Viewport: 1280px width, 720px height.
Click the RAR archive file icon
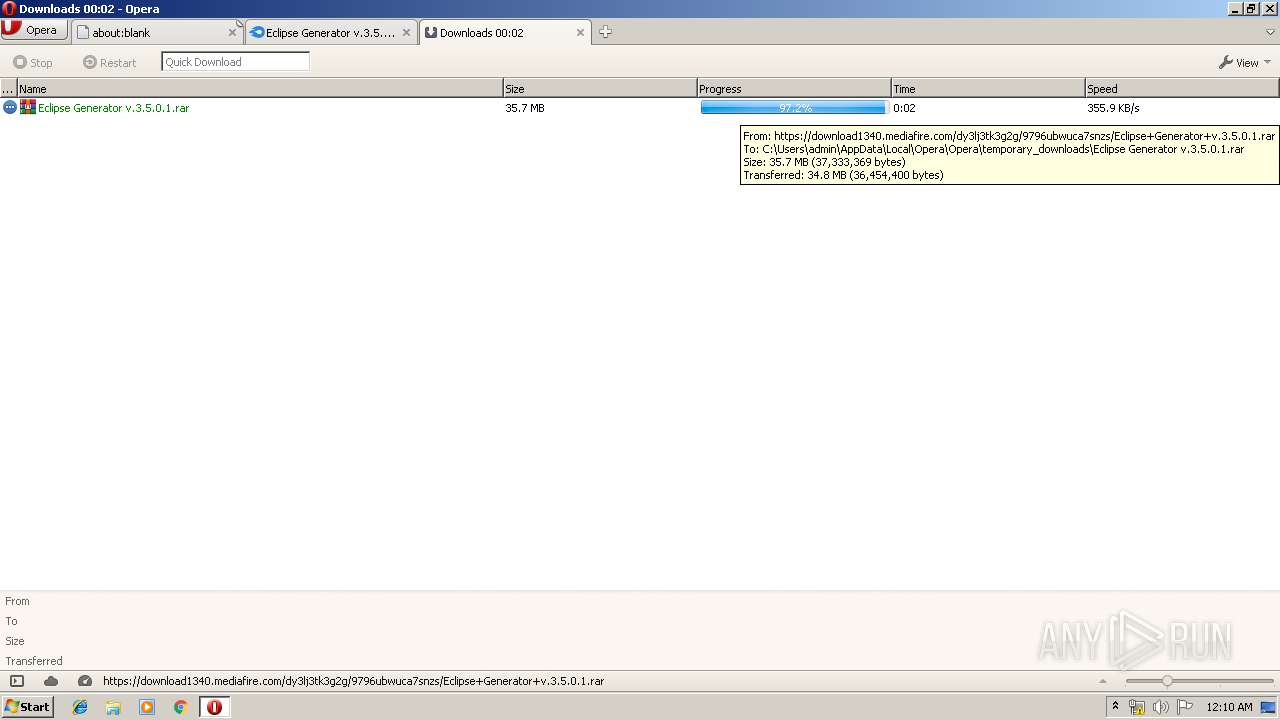(28, 107)
